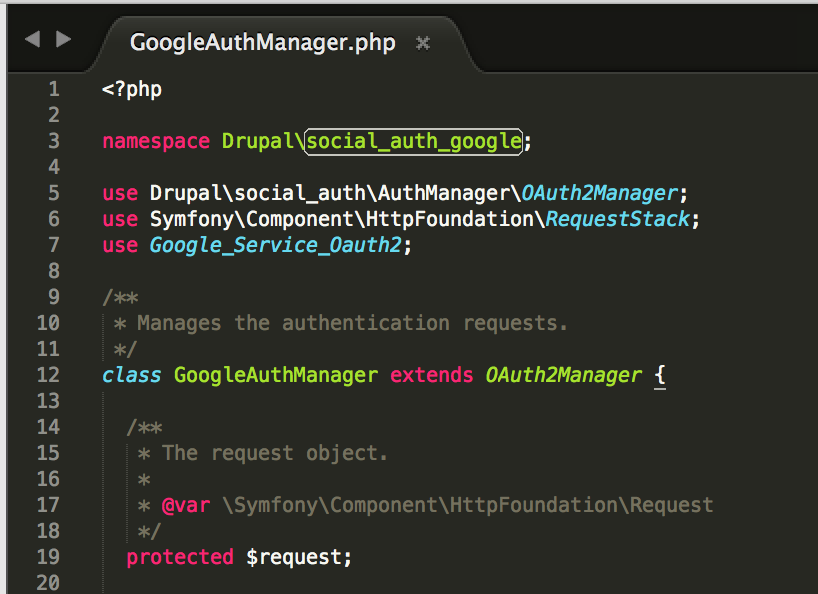Click the $request variable on line 19
818x594 pixels.
(x=293, y=557)
